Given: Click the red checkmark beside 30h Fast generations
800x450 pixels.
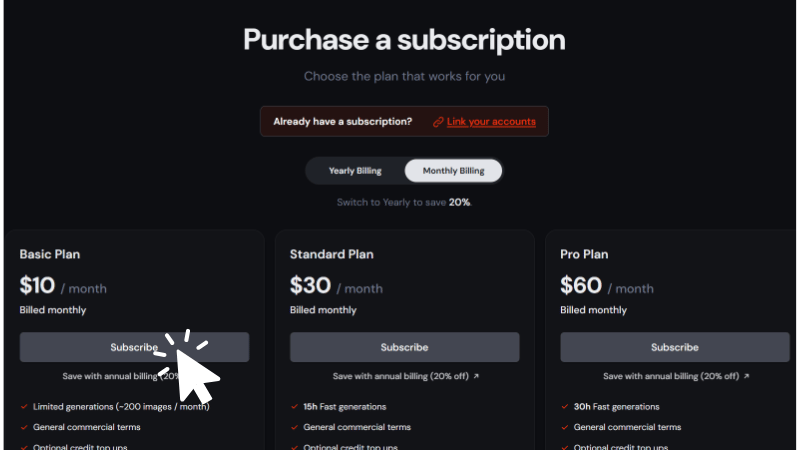Looking at the screenshot, I should [x=565, y=407].
